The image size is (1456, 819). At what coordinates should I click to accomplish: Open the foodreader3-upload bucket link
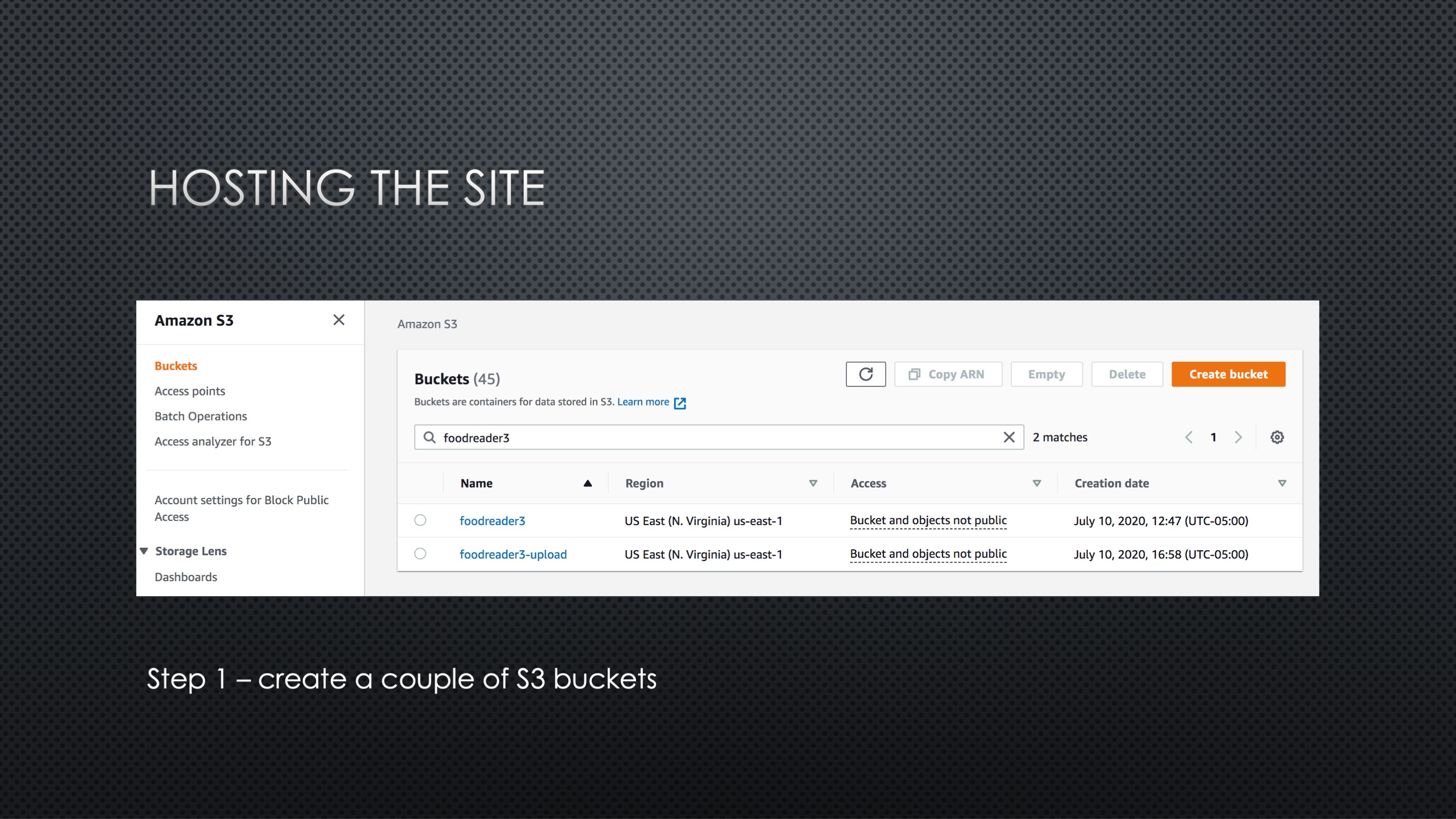(x=513, y=555)
